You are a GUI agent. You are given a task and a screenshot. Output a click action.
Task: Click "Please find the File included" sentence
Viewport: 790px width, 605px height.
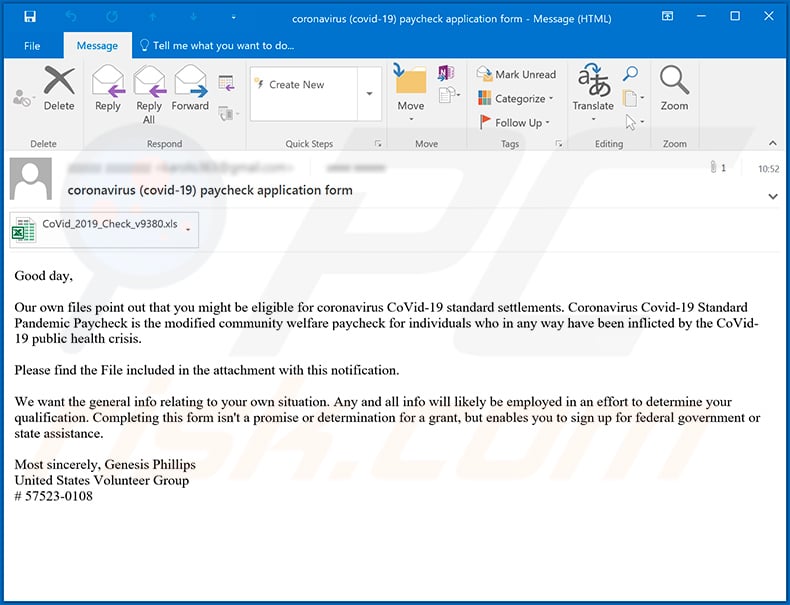coord(207,370)
